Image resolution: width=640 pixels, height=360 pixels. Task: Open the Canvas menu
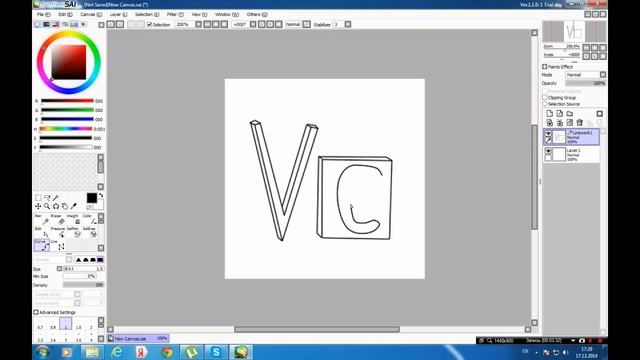click(91, 14)
